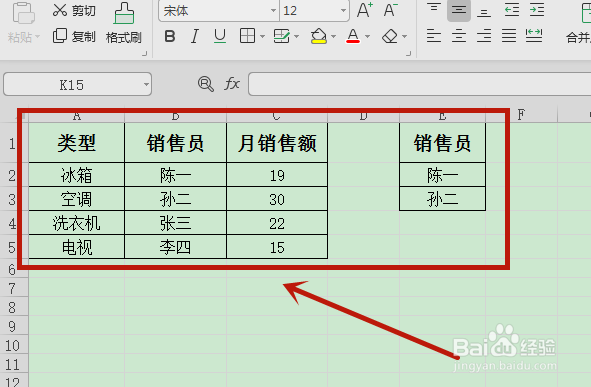Image resolution: width=591 pixels, height=387 pixels.
Task: Click the Cut (剪切) scissors button
Action: pos(74,11)
